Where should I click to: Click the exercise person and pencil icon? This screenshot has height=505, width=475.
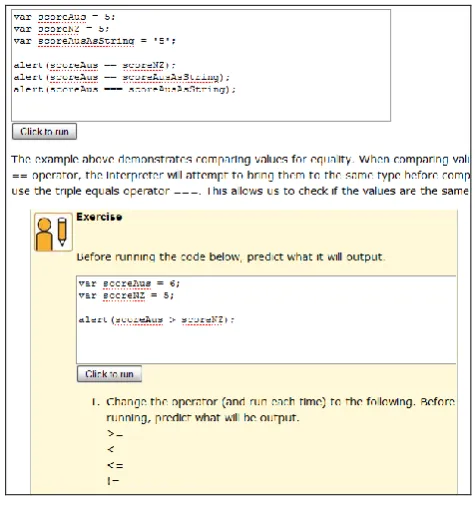53,232
